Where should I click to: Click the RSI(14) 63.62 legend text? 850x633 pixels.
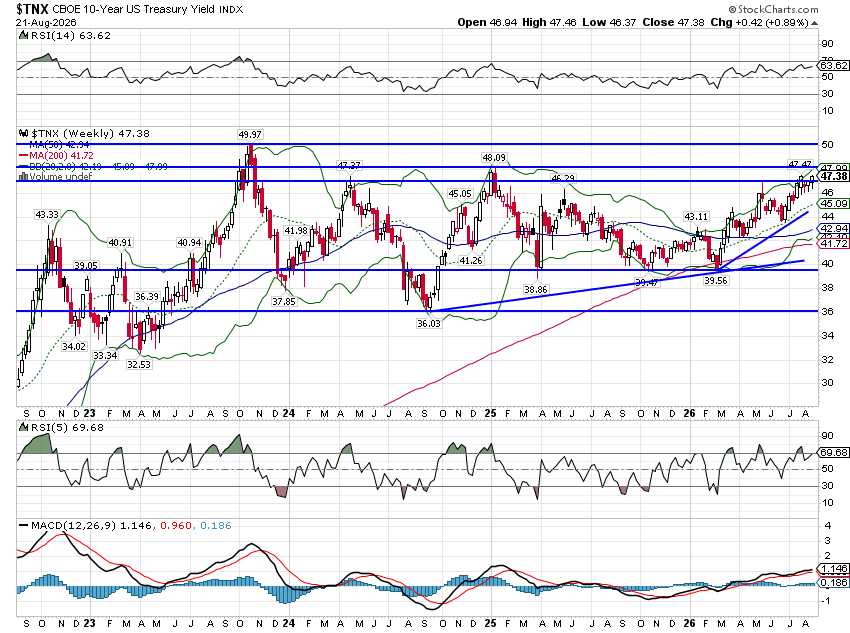70,35
